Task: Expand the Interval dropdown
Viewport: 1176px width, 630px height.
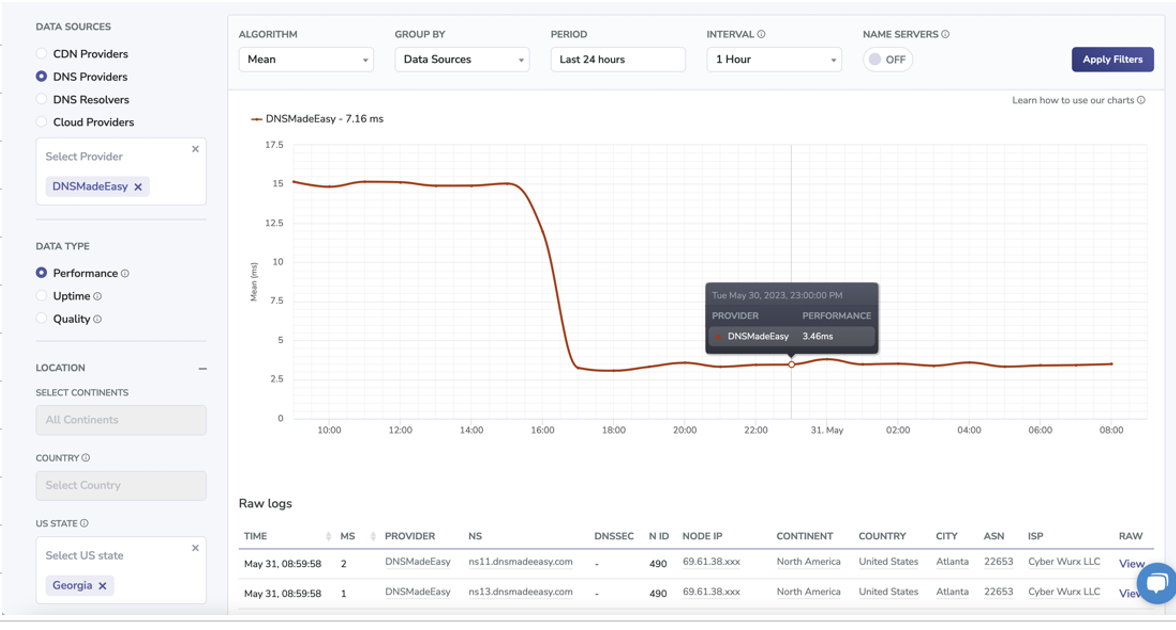Action: click(774, 60)
